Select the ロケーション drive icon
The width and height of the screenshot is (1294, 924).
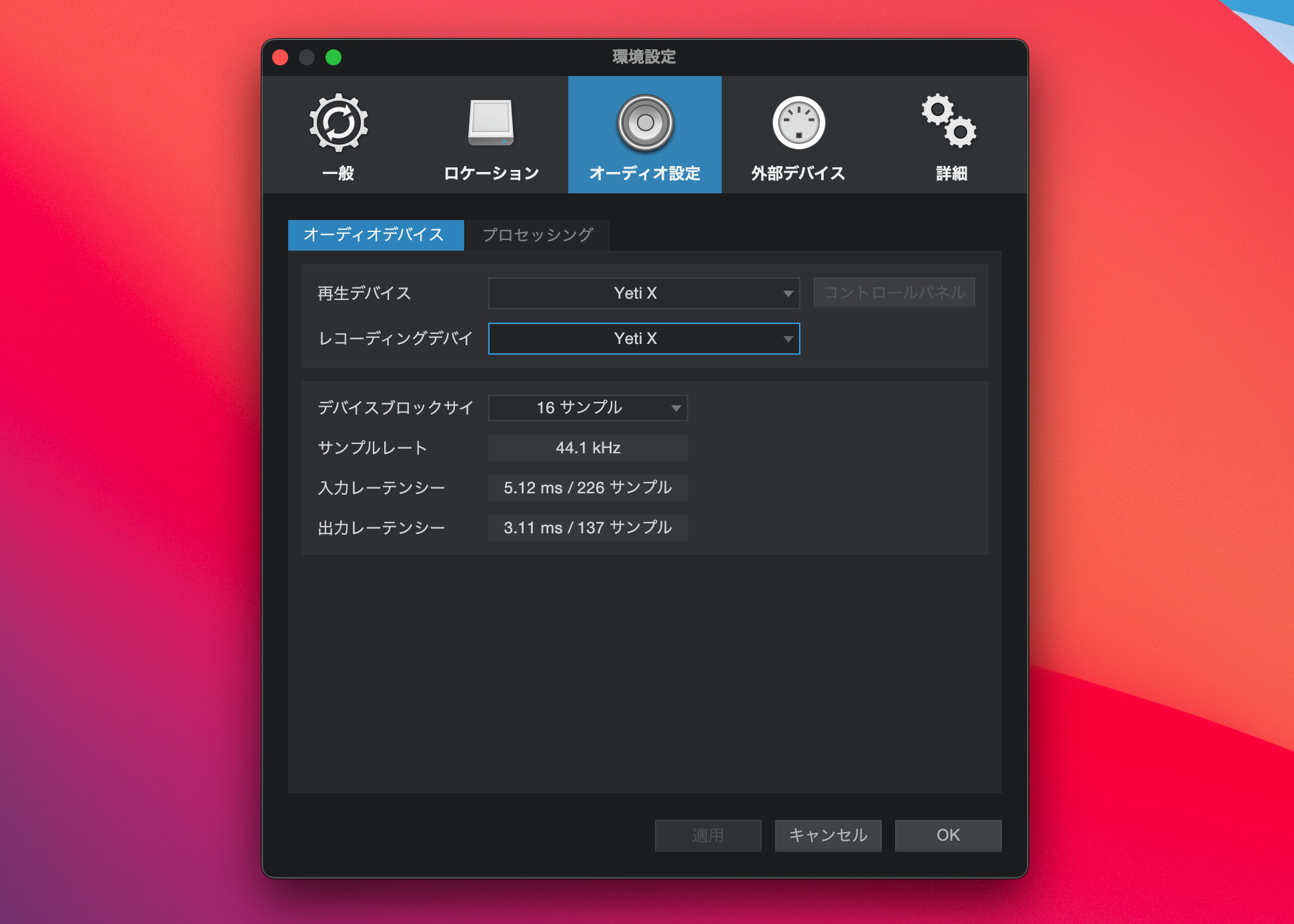(x=491, y=123)
